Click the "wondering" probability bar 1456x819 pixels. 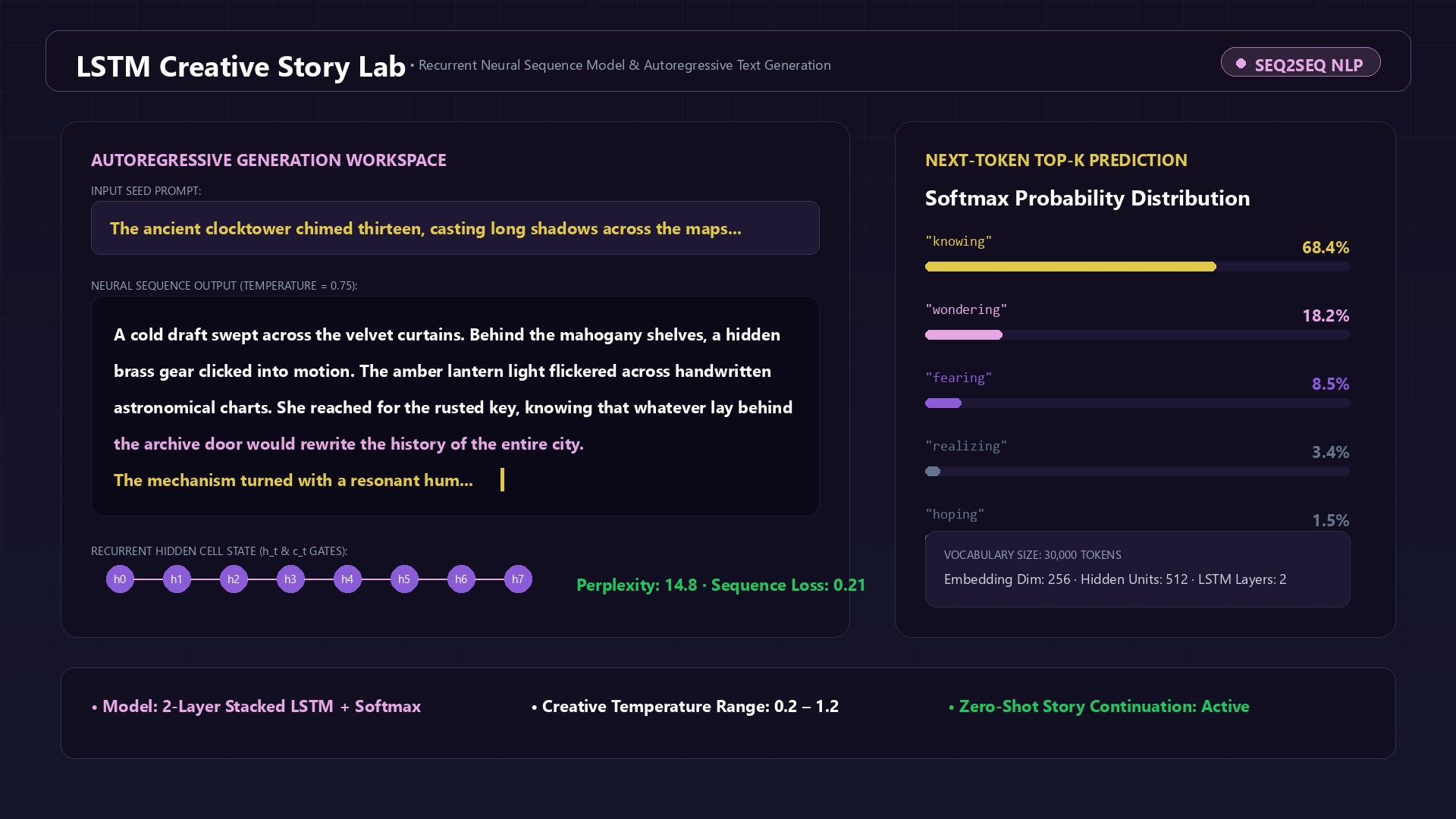(x=1137, y=334)
